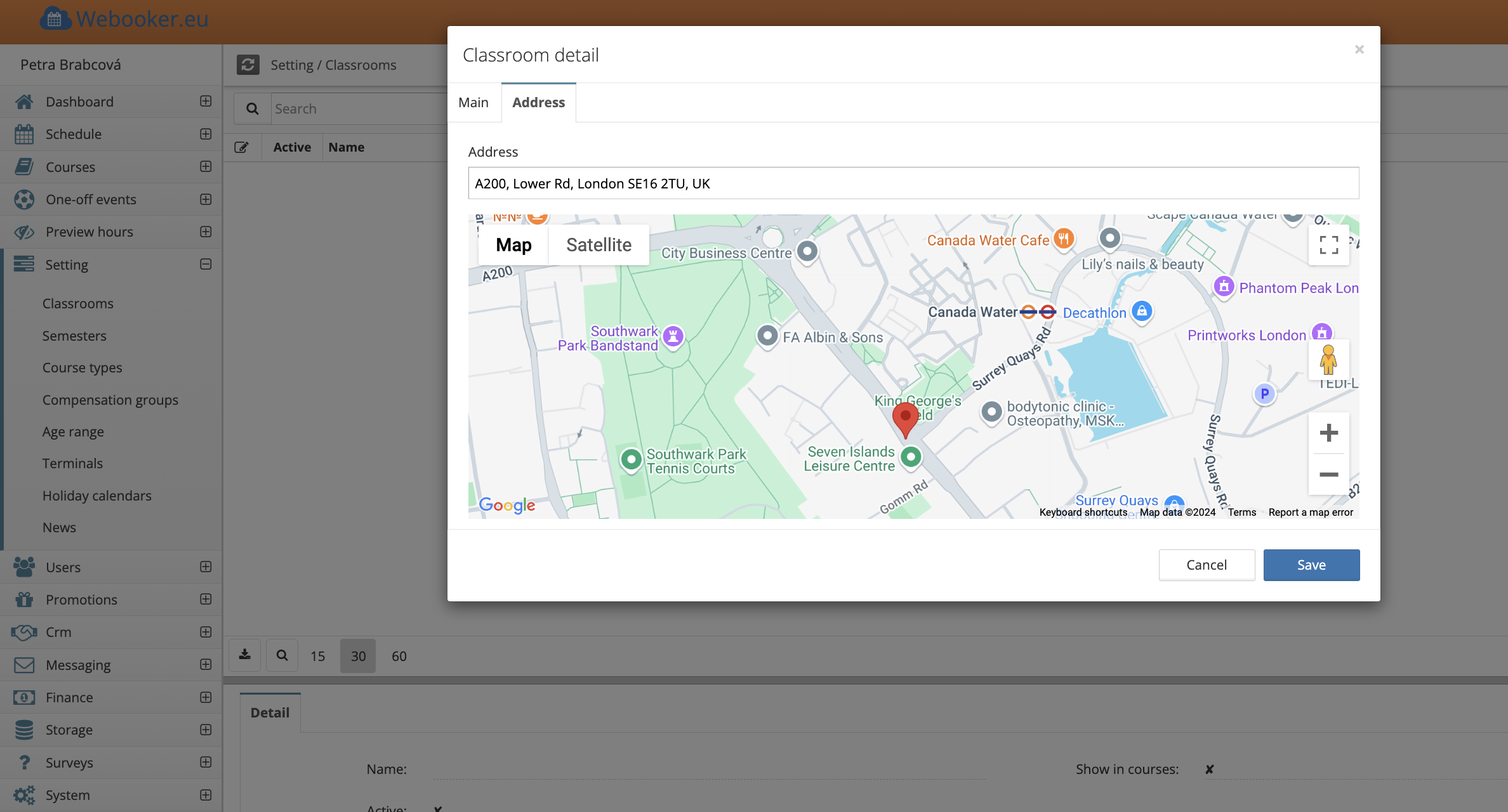The image size is (1508, 812).
Task: Cancel the classroom detail dialog
Action: pos(1207,565)
